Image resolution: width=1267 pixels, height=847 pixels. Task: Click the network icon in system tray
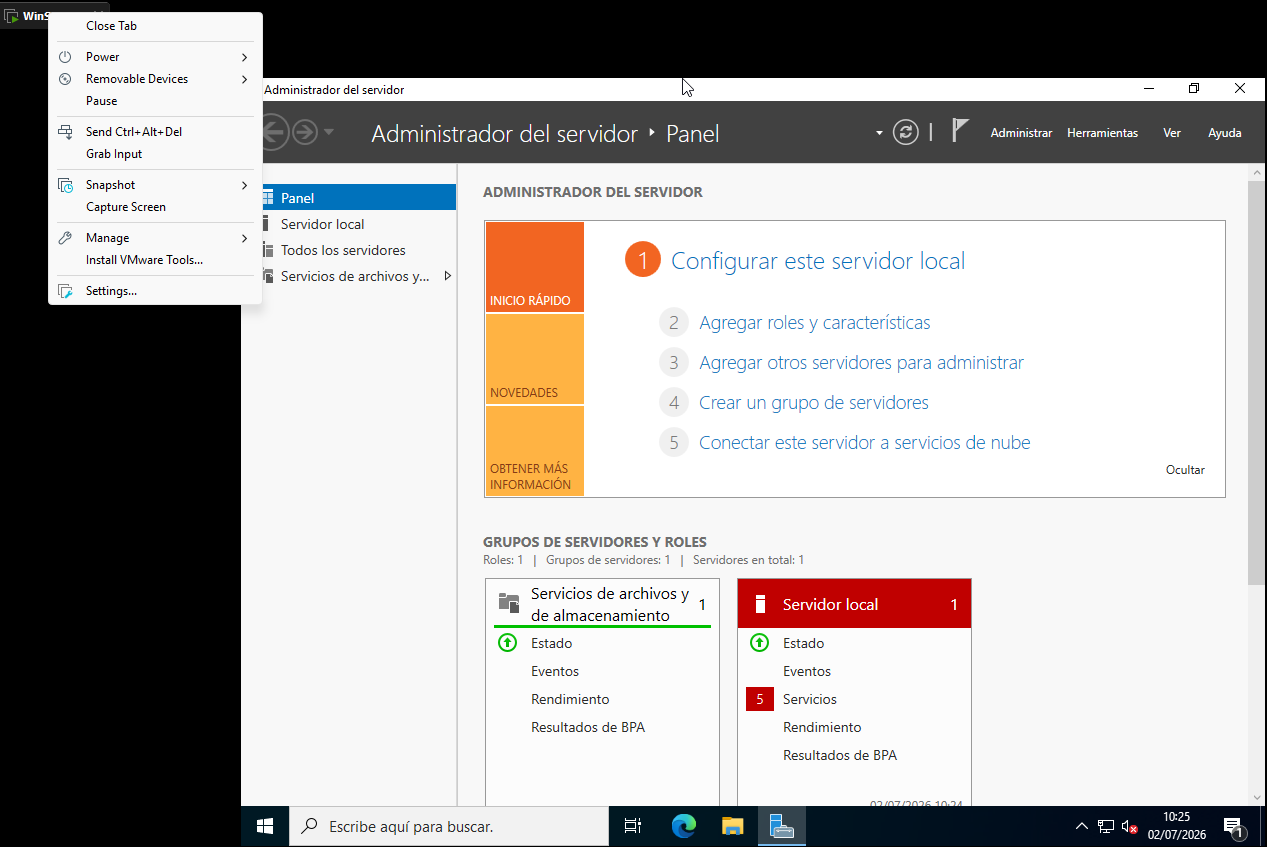1106,827
